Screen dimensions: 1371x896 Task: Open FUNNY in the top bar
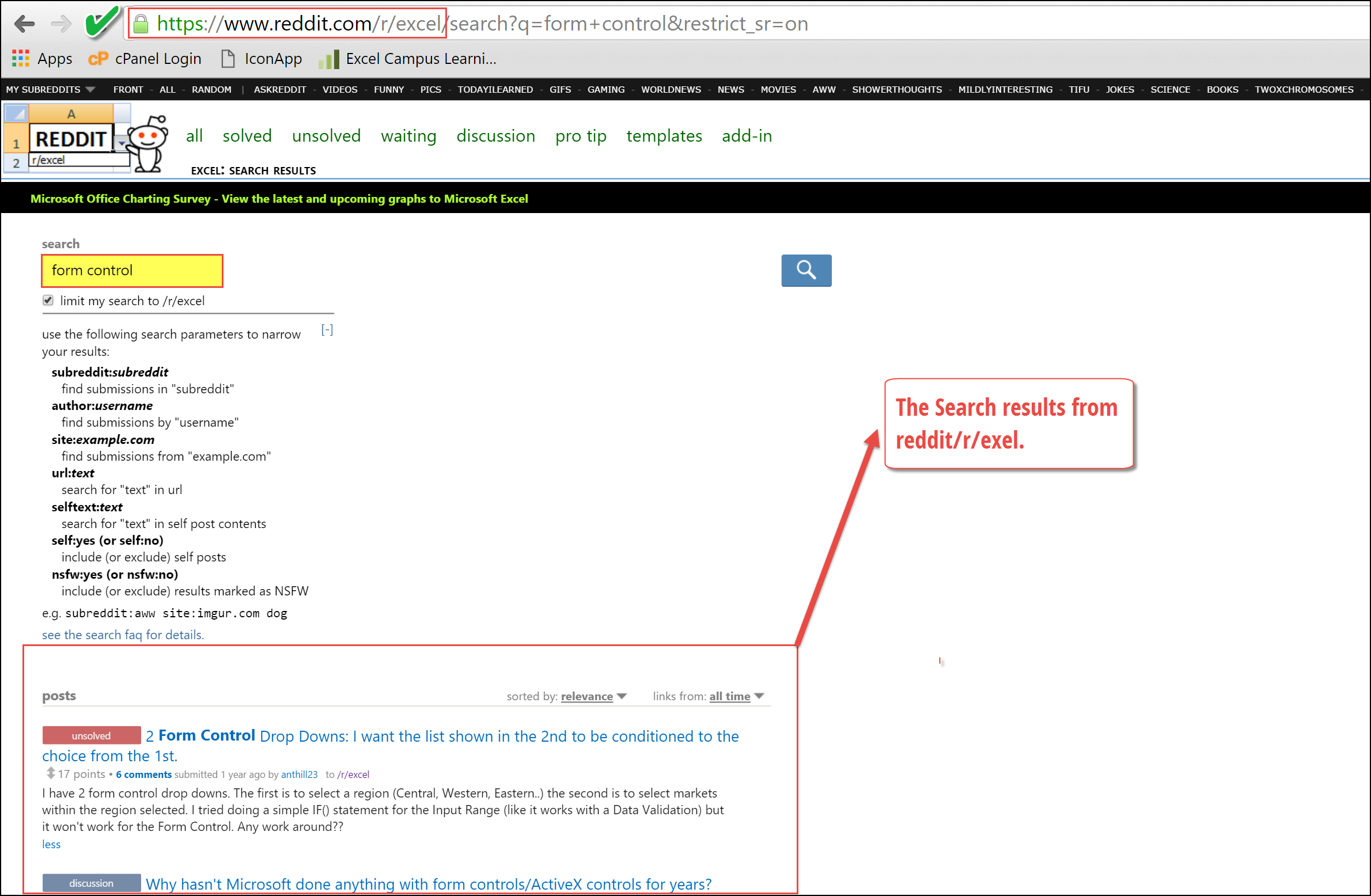(389, 89)
